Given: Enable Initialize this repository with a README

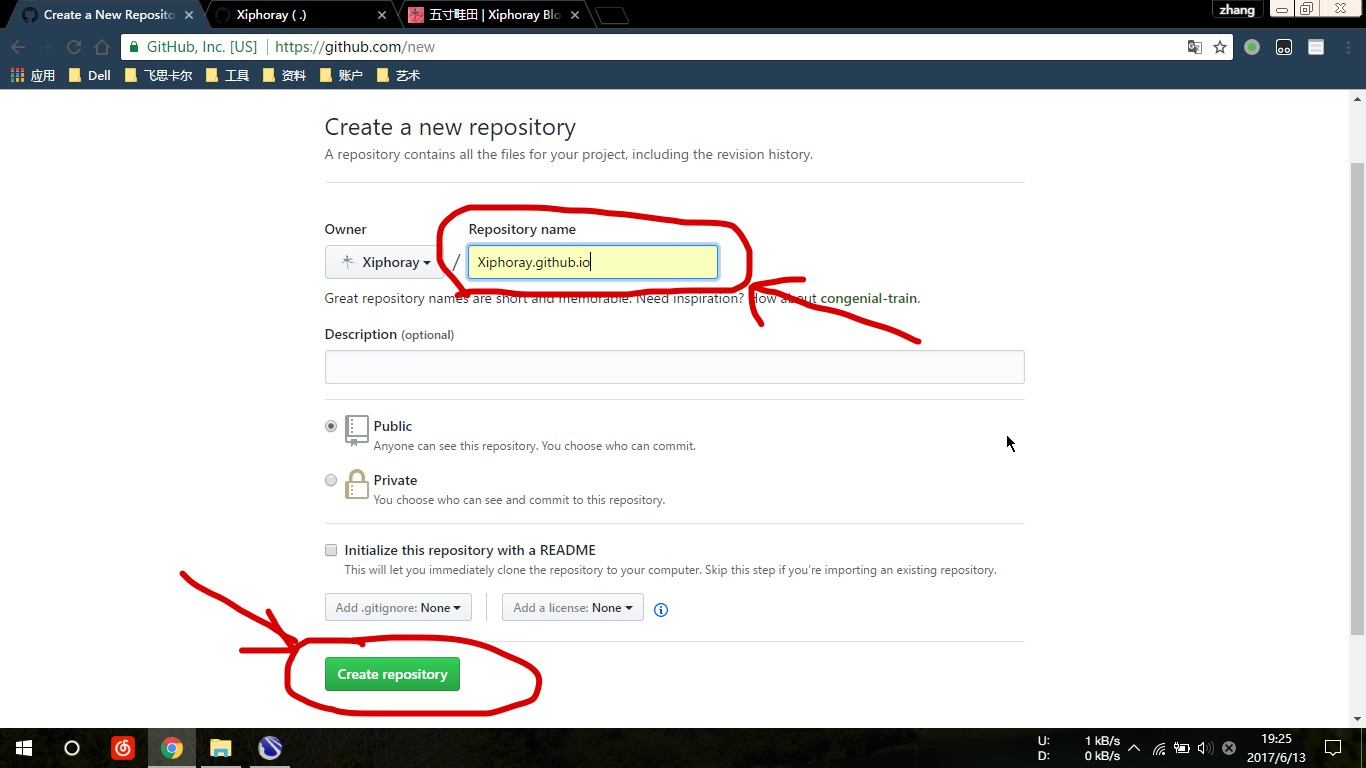Looking at the screenshot, I should click(x=331, y=550).
